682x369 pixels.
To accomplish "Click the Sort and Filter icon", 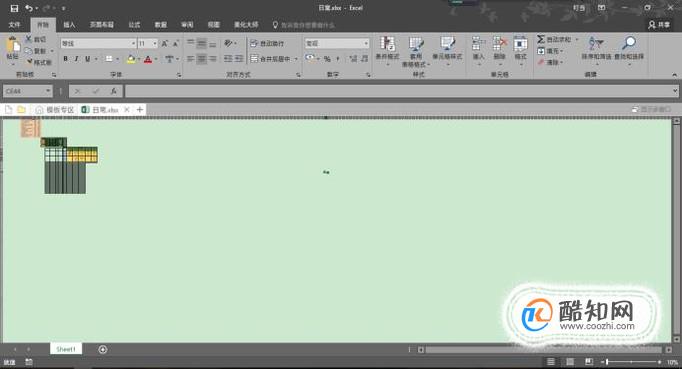I will pyautogui.click(x=596, y=43).
